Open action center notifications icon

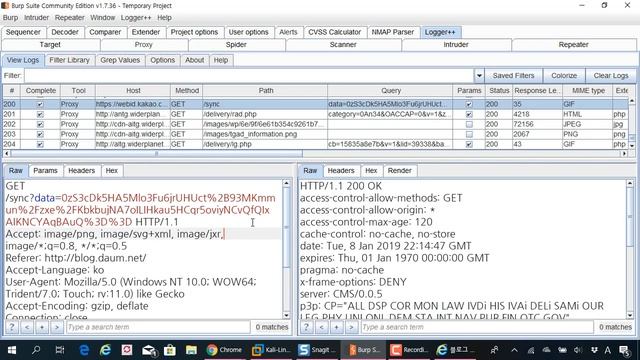pyautogui.click(x=624, y=350)
